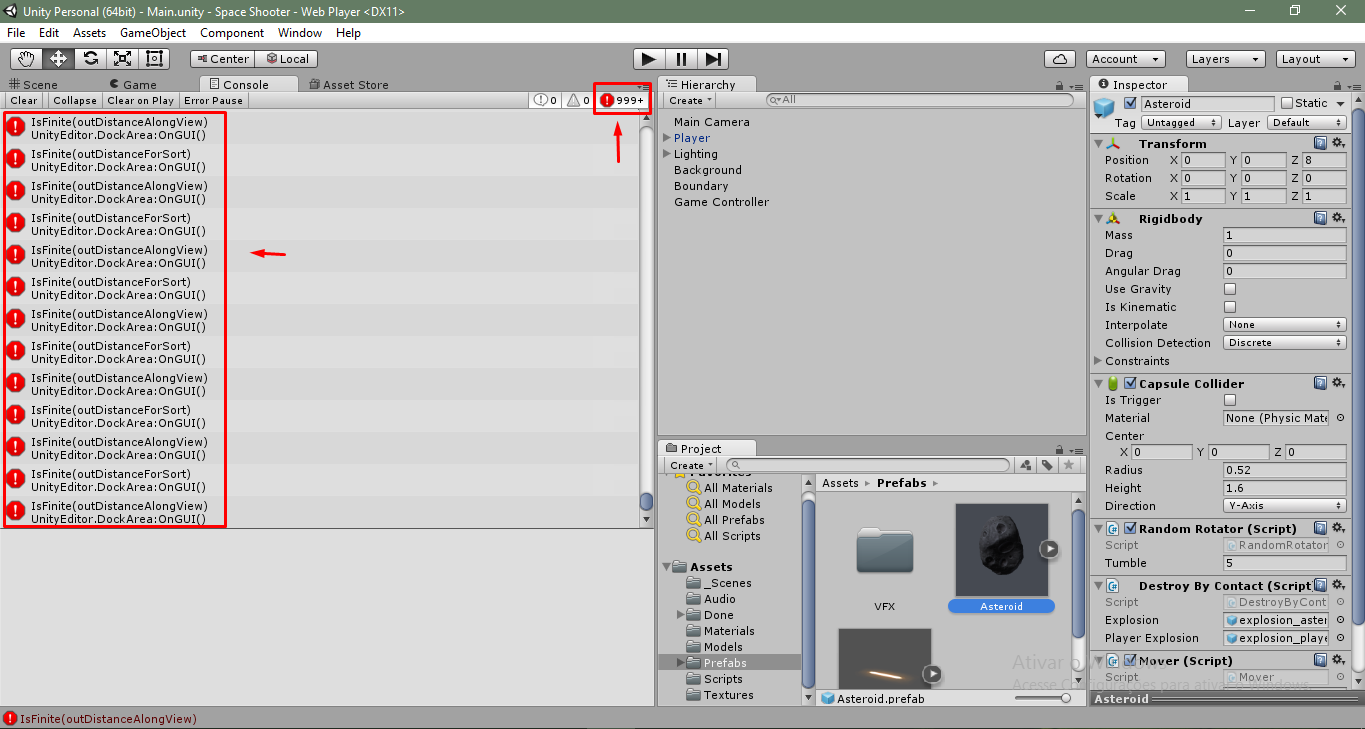The height and width of the screenshot is (729, 1365).
Task: Toggle Clear on Play button
Action: [140, 100]
